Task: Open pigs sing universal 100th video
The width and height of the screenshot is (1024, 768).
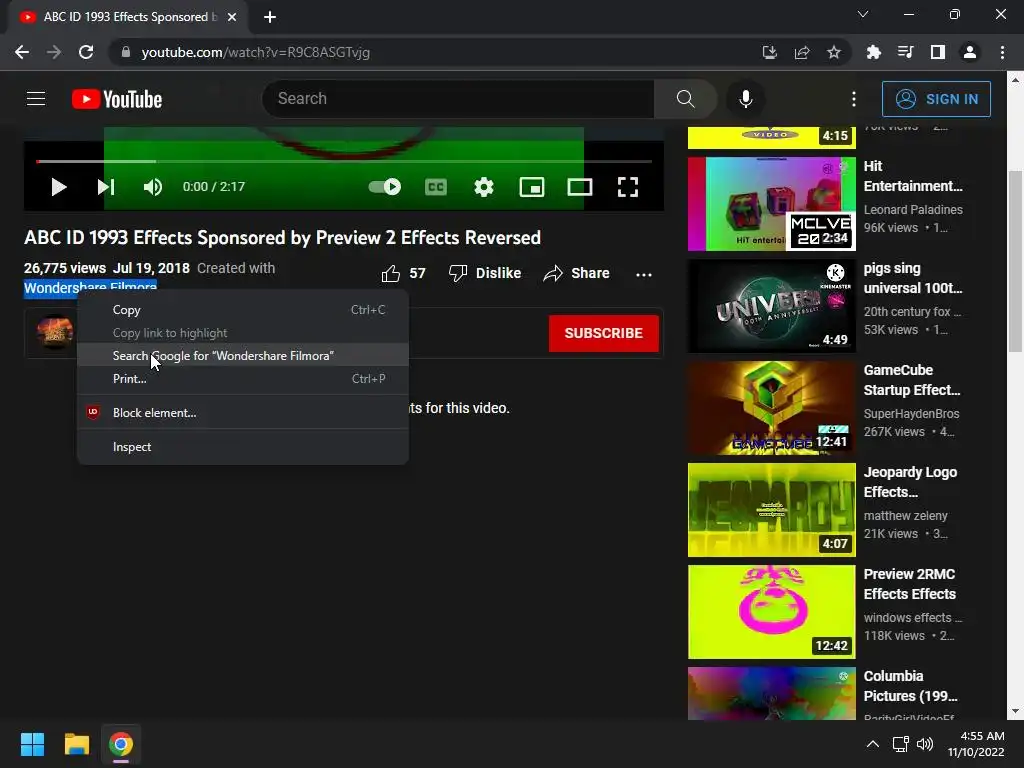Action: point(772,306)
